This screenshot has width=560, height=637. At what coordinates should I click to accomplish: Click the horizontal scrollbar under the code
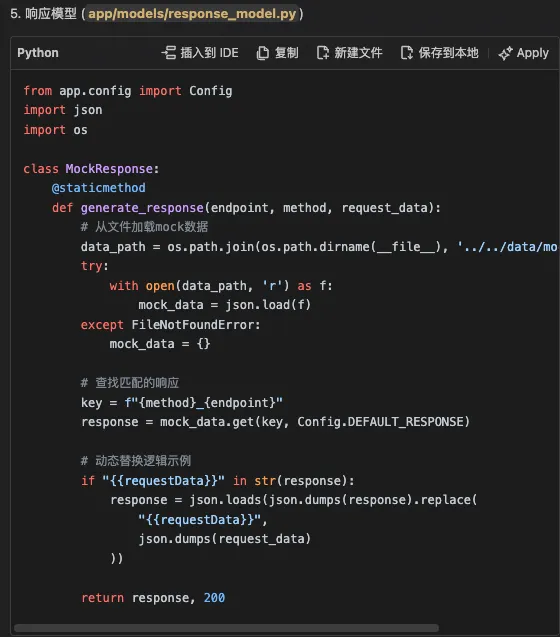point(226,628)
